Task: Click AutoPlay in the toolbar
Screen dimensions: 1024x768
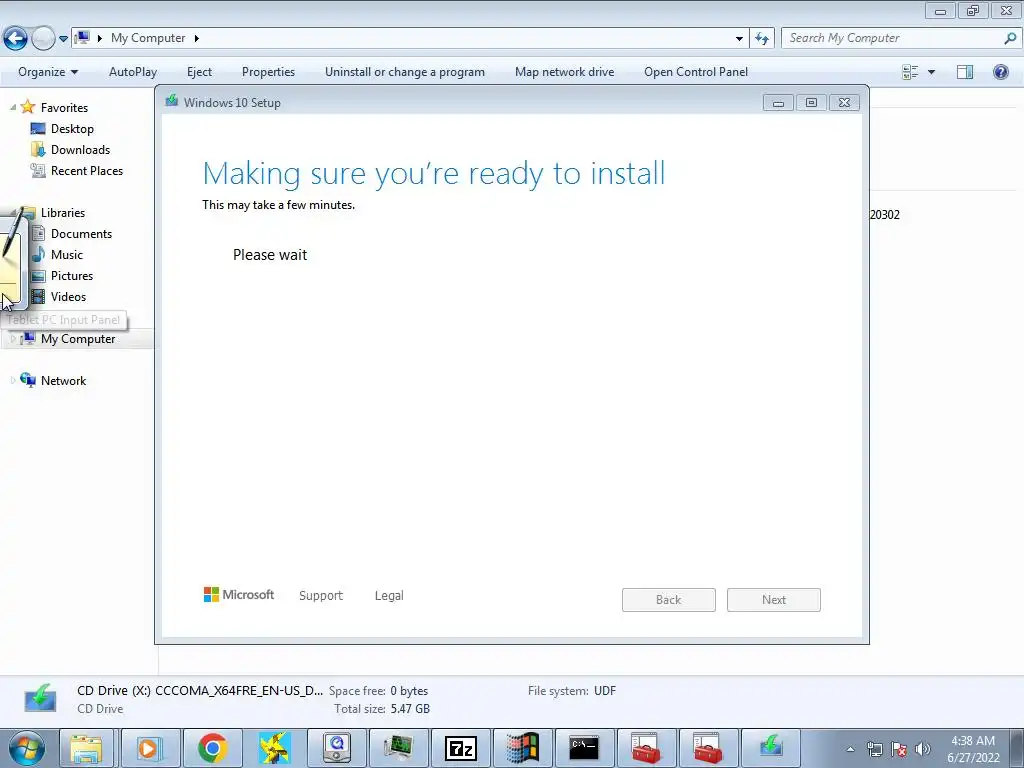Action: [x=133, y=72]
